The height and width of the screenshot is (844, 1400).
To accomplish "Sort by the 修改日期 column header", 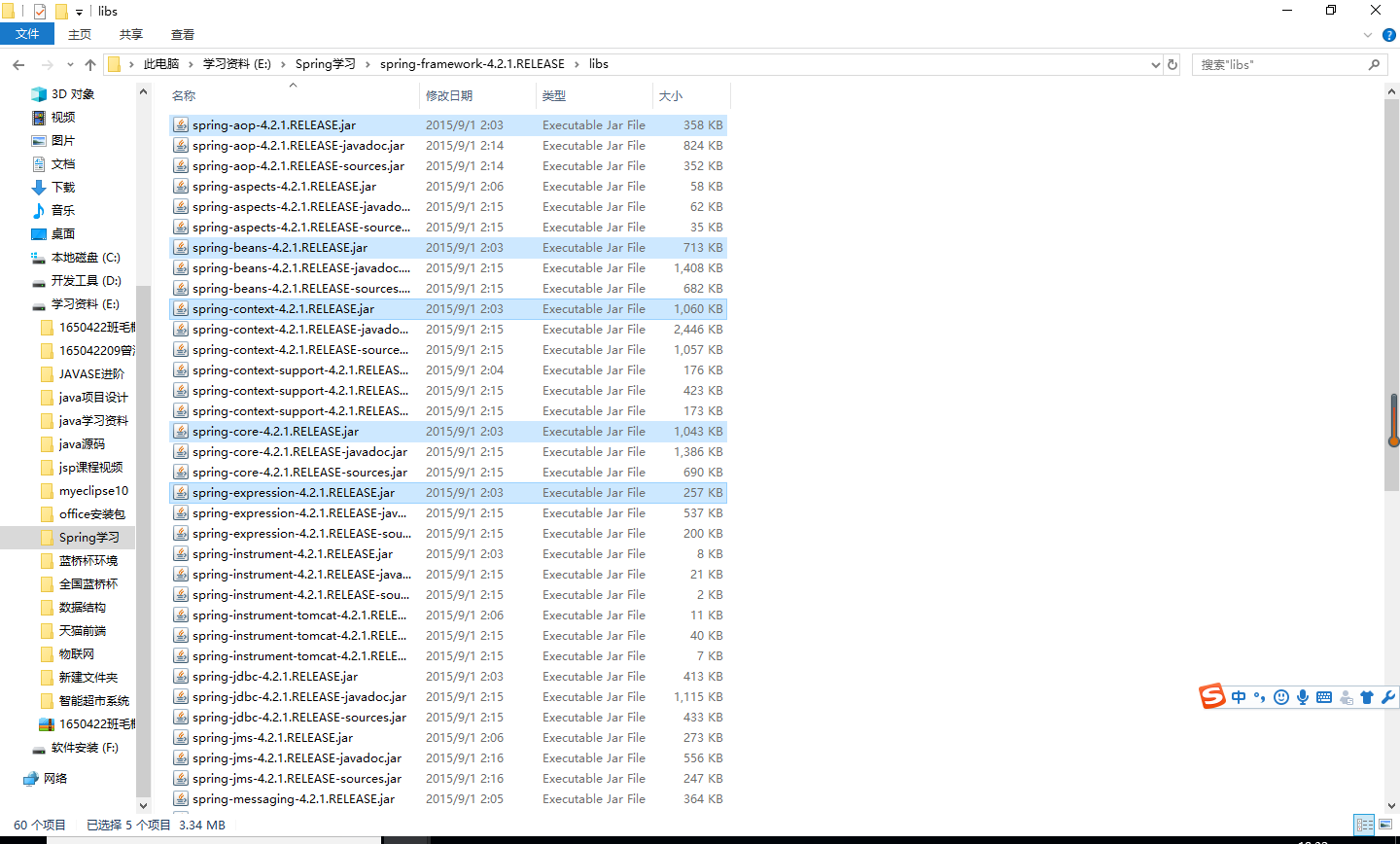I will coord(477,95).
